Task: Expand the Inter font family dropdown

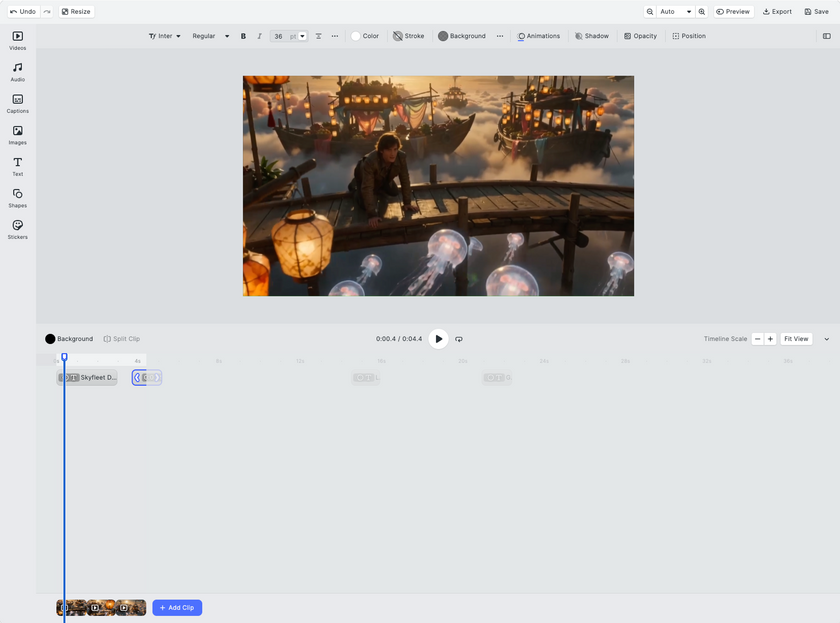Action: coord(164,36)
